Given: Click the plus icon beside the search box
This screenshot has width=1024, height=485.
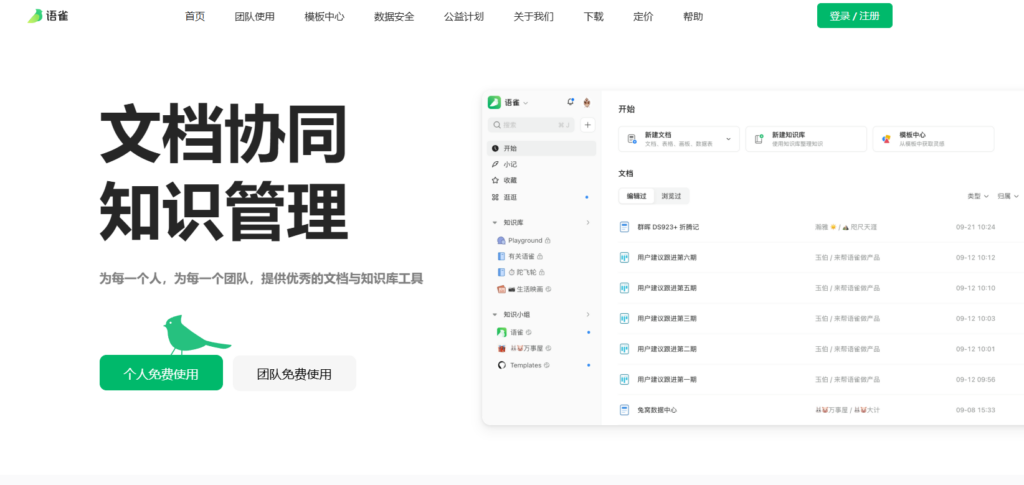Looking at the screenshot, I should [587, 125].
